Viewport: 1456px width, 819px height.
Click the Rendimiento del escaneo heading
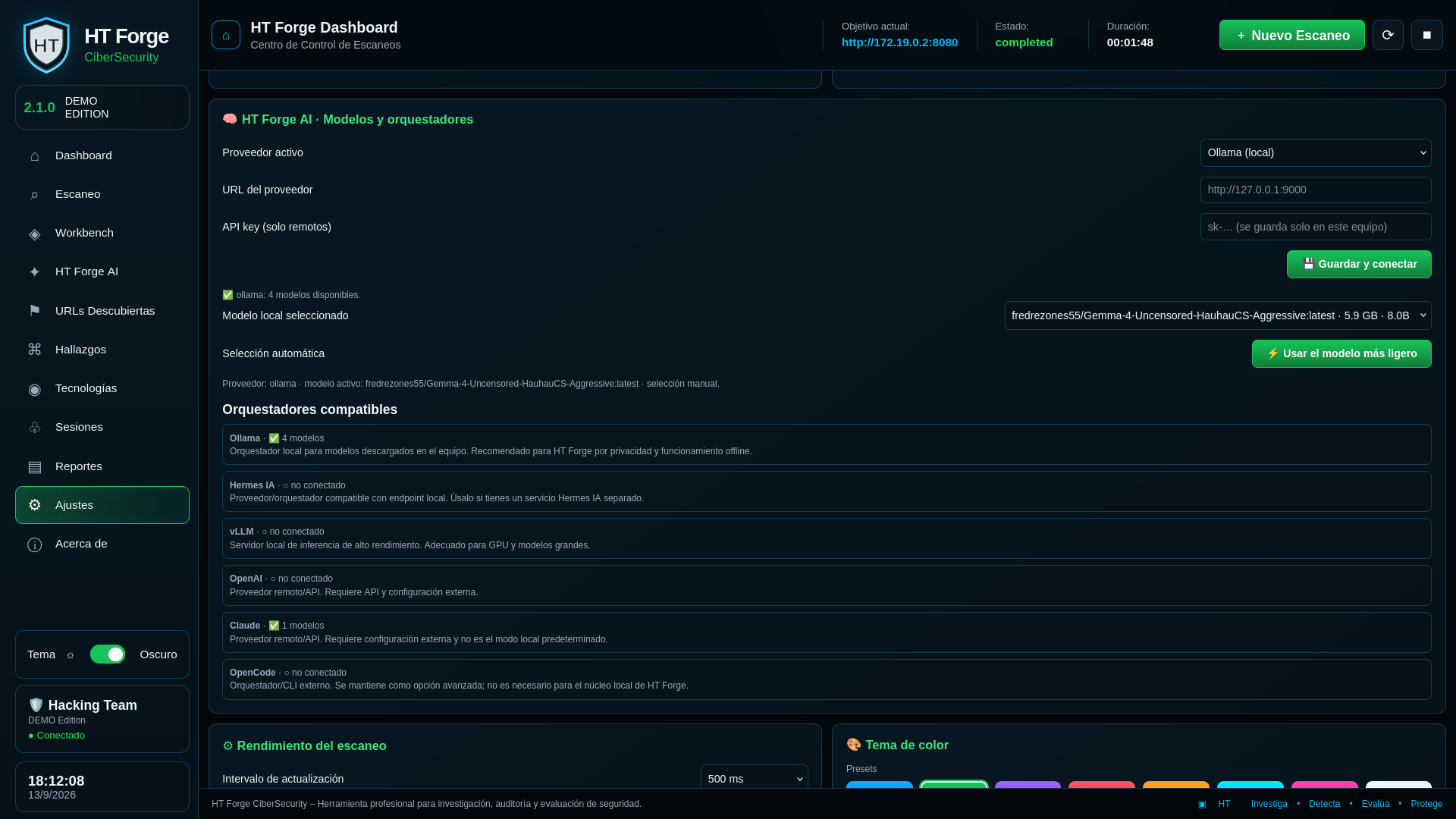tap(311, 745)
